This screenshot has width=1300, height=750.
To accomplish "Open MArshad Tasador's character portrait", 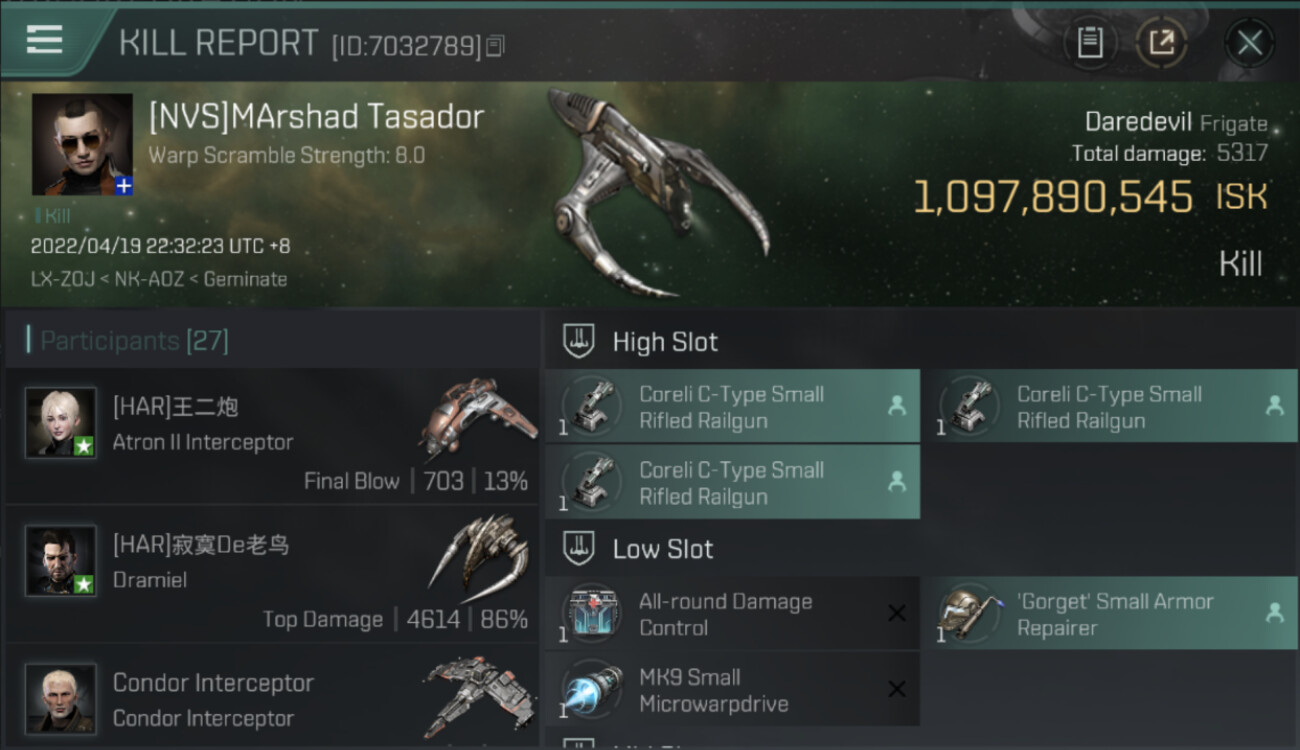I will point(82,144).
